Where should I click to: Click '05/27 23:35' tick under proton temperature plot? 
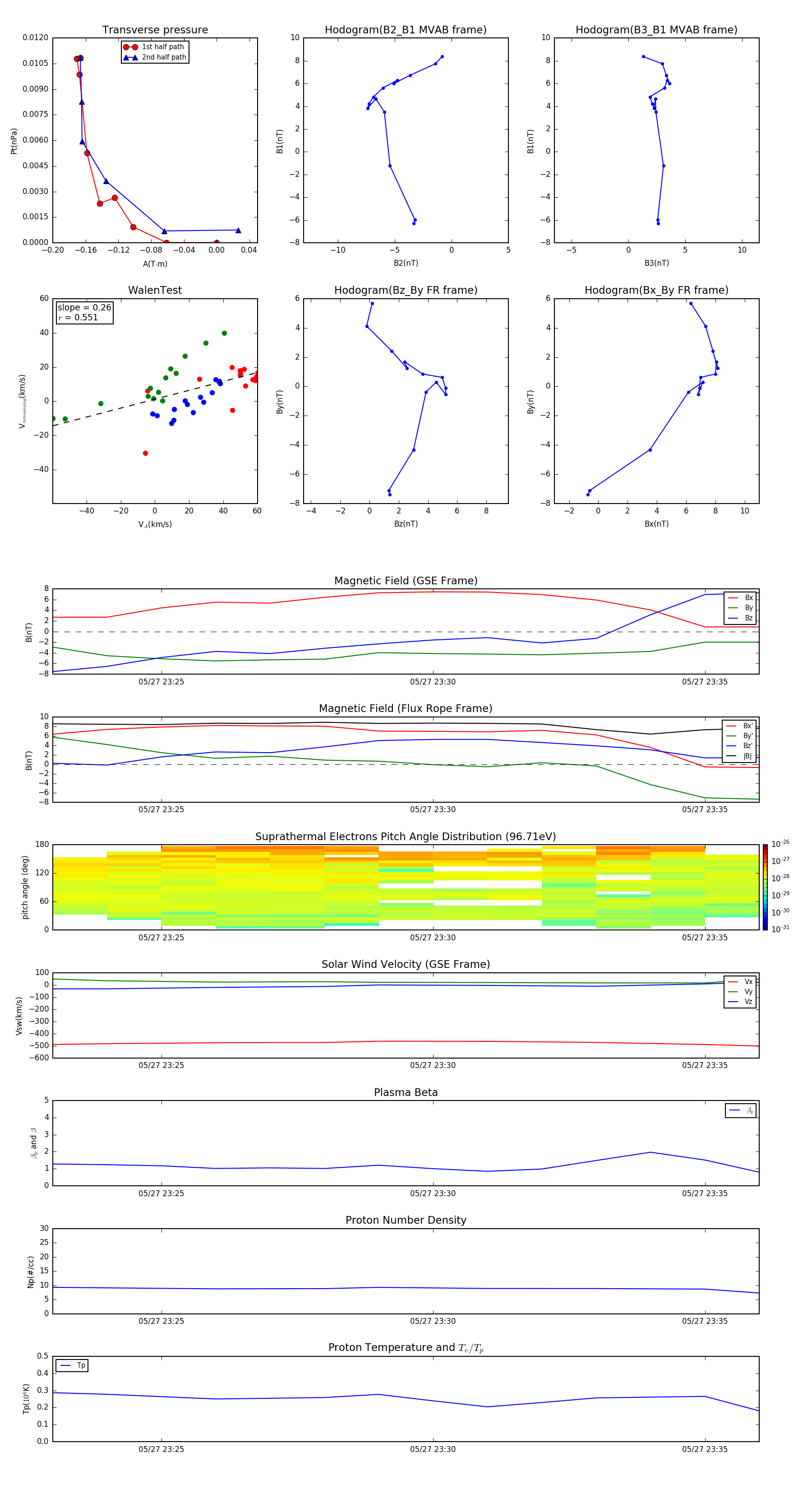point(705,1449)
